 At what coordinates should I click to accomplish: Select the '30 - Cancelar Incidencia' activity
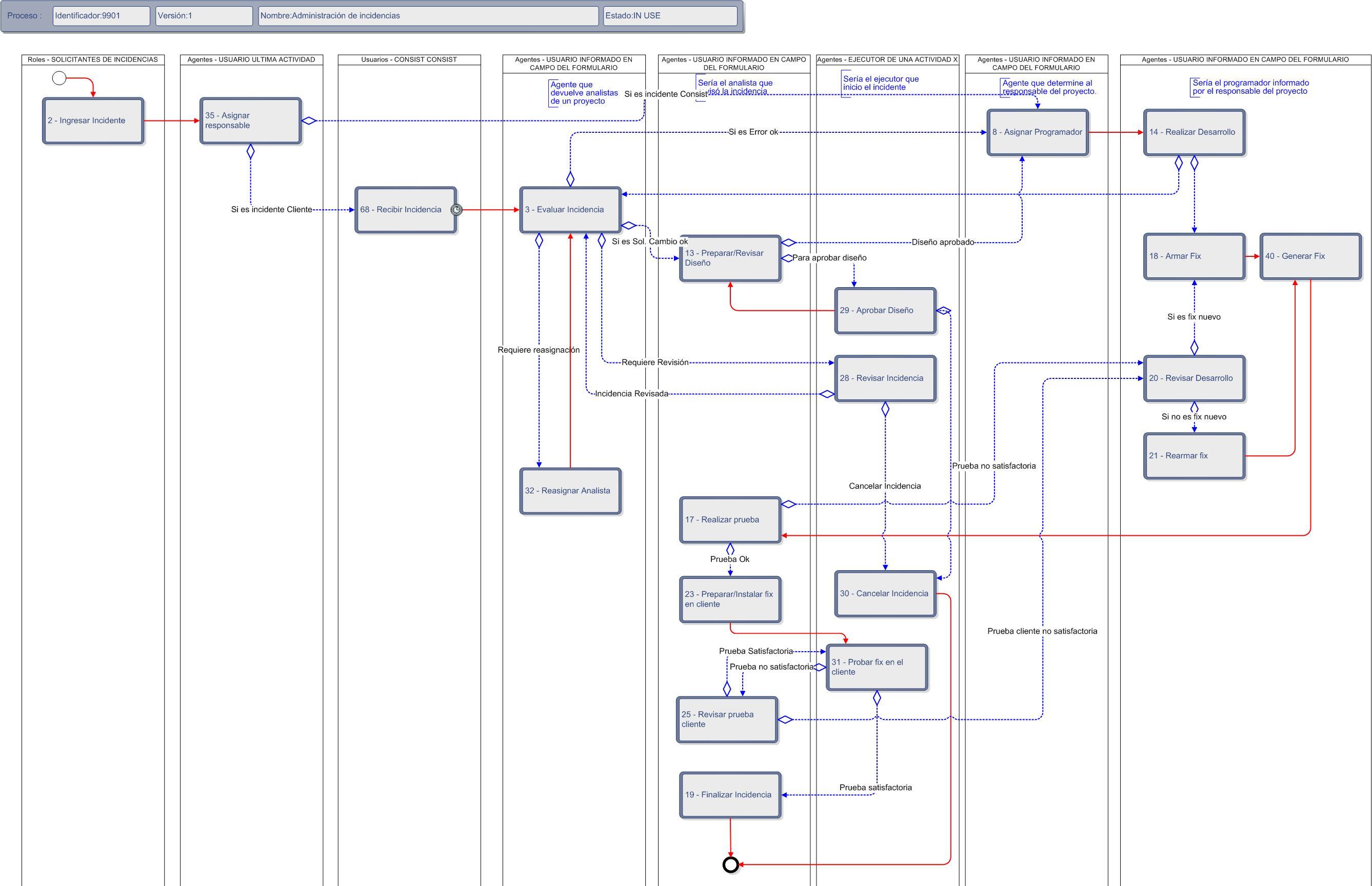pos(885,594)
